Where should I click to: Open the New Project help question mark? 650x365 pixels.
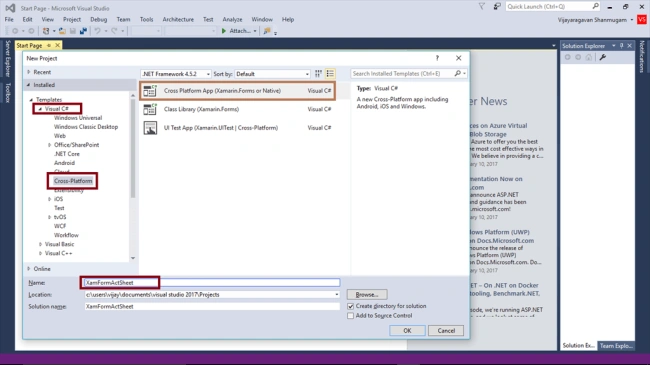point(437,58)
